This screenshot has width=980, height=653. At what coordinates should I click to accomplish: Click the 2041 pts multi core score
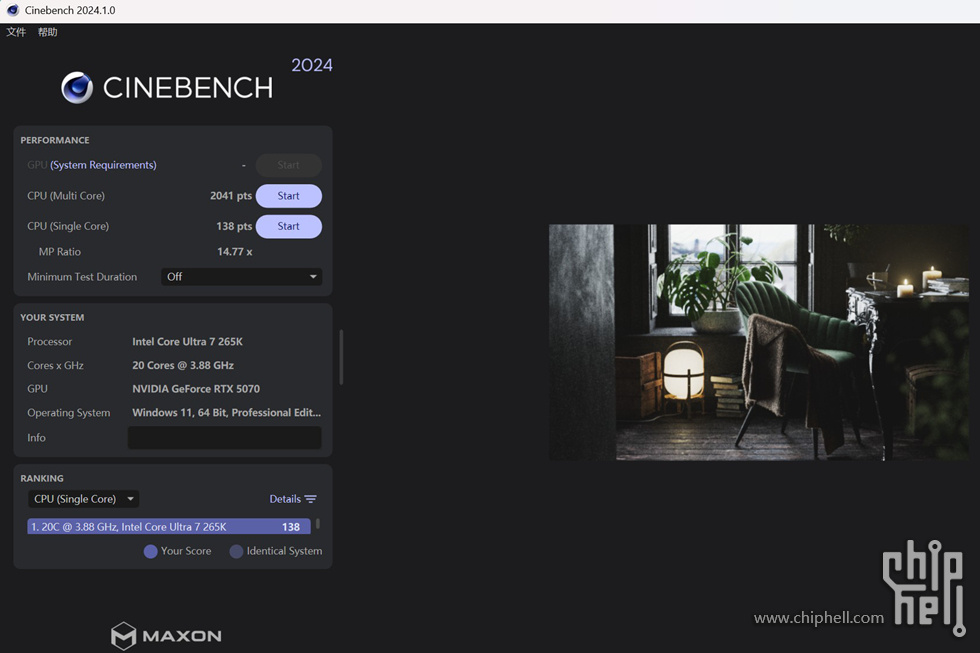click(x=231, y=196)
